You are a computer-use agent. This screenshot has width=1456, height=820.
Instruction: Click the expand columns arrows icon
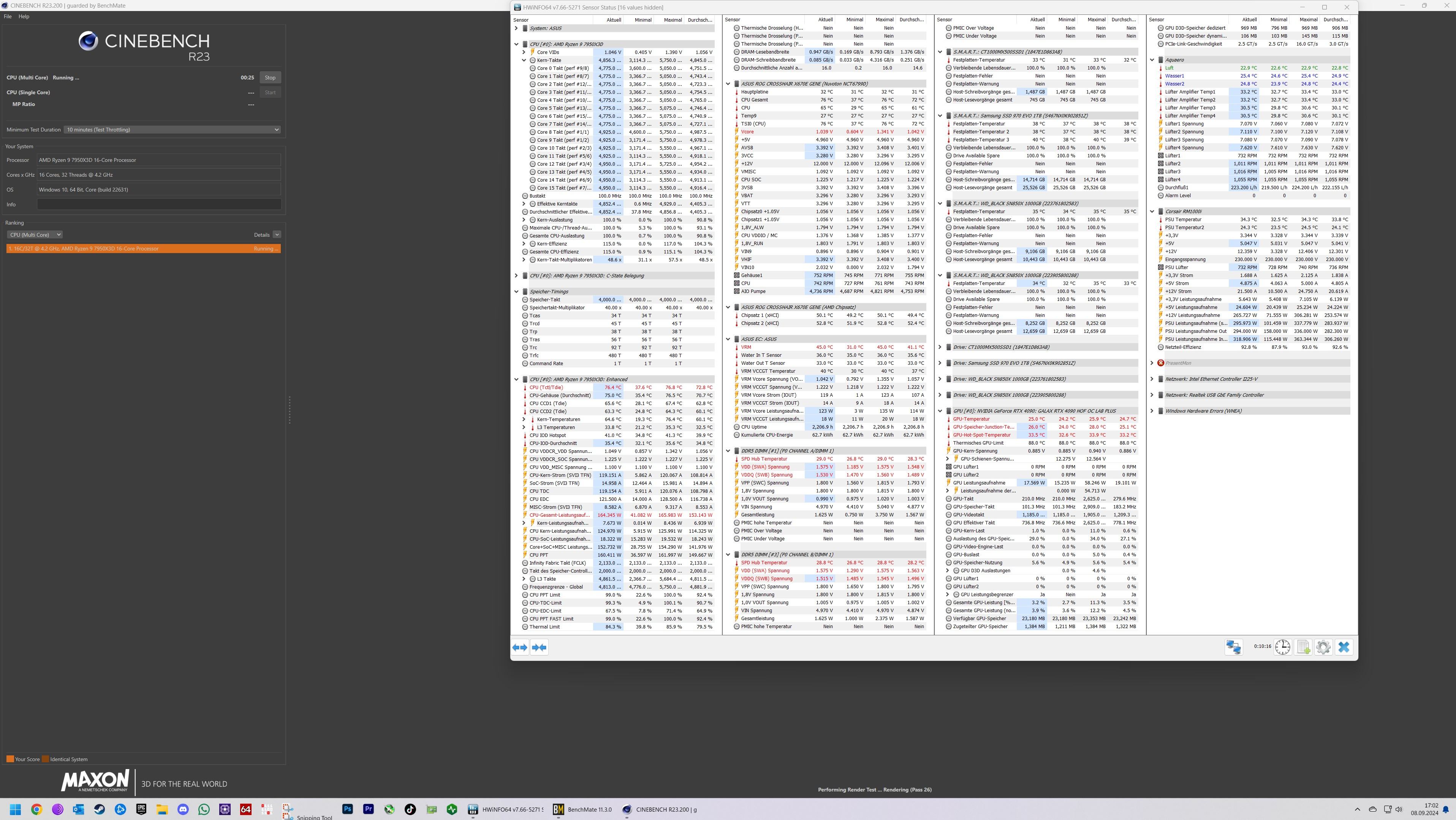point(519,647)
